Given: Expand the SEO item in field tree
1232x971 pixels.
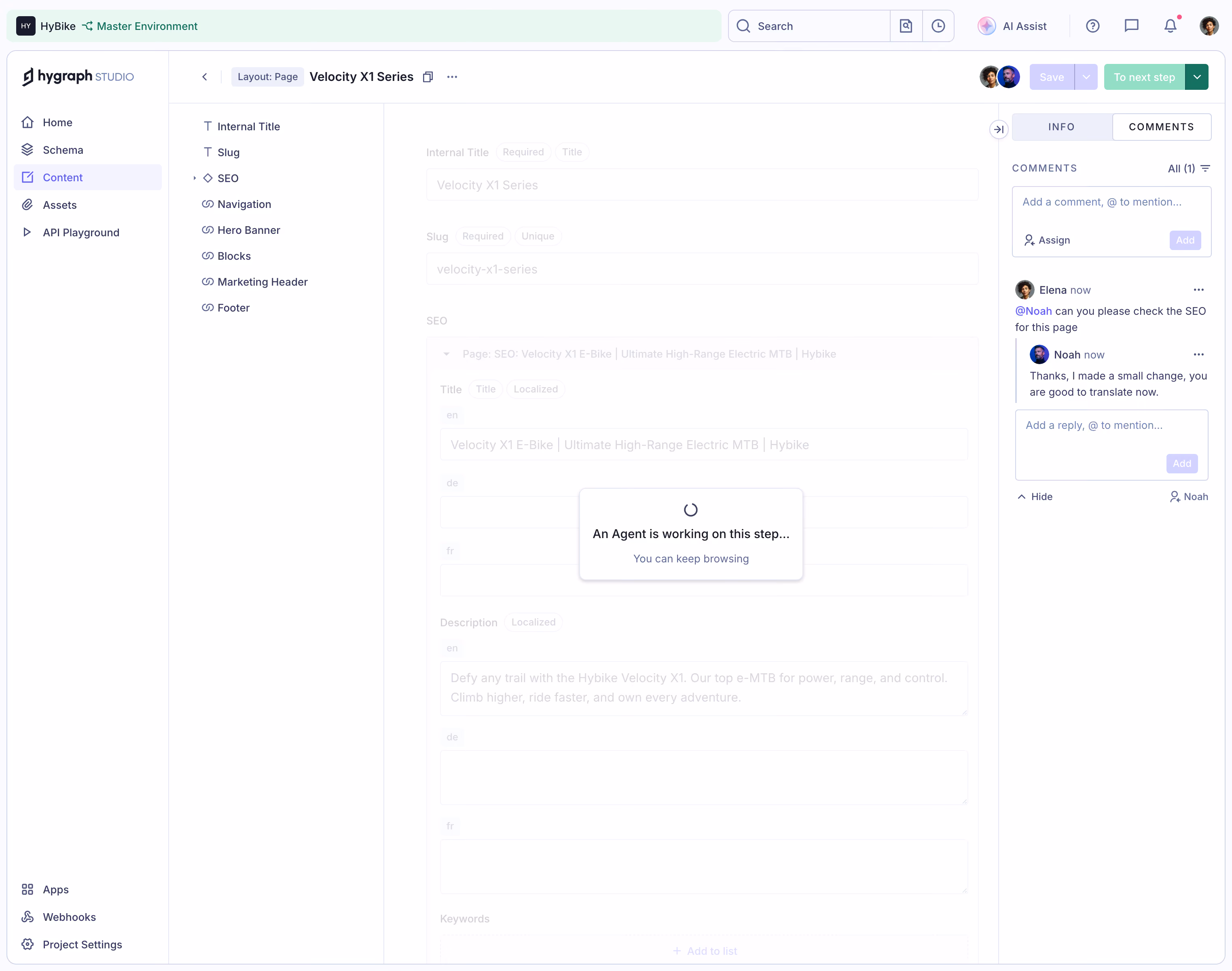Looking at the screenshot, I should (195, 178).
